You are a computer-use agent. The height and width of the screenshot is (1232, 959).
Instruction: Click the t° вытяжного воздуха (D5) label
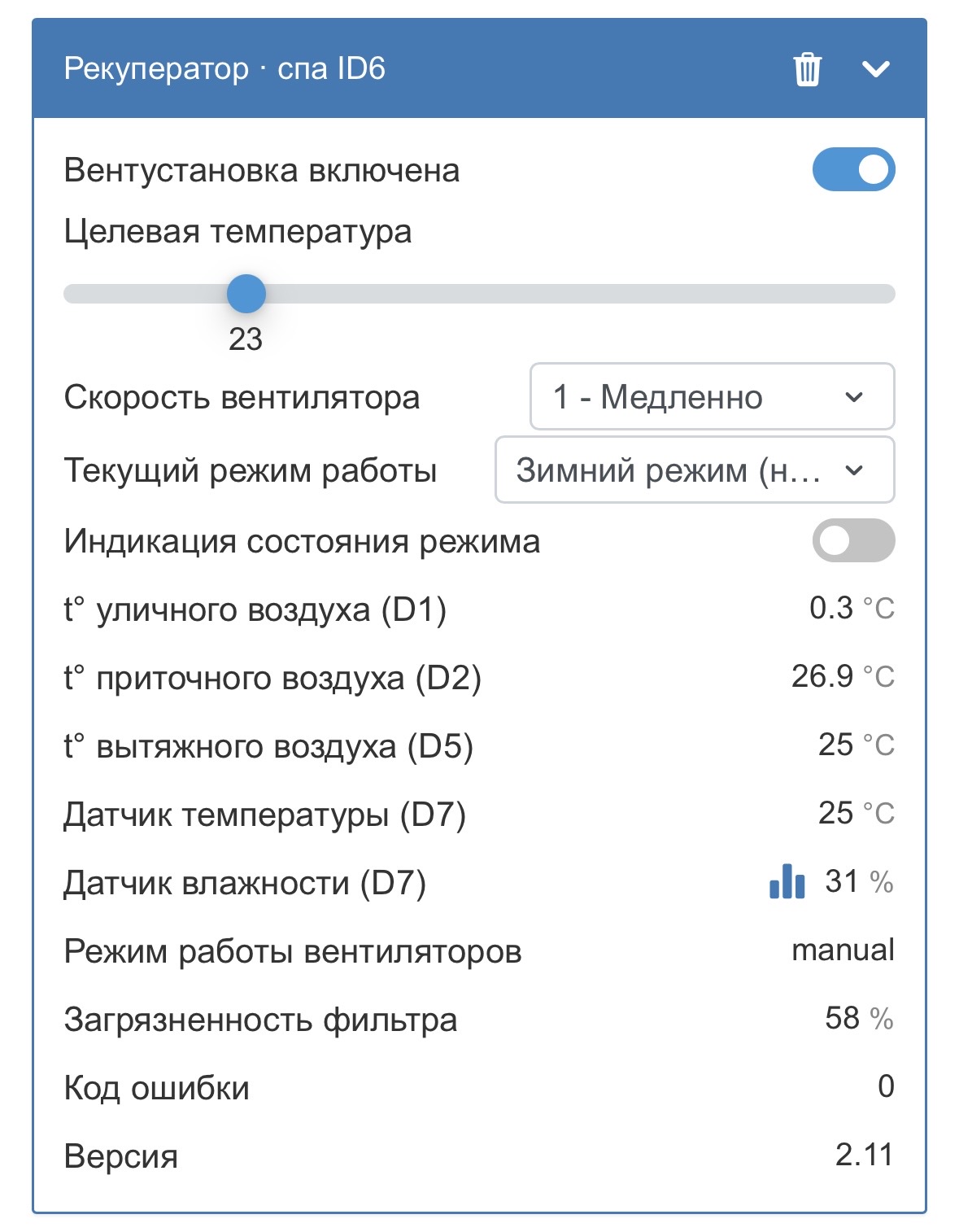point(268,746)
